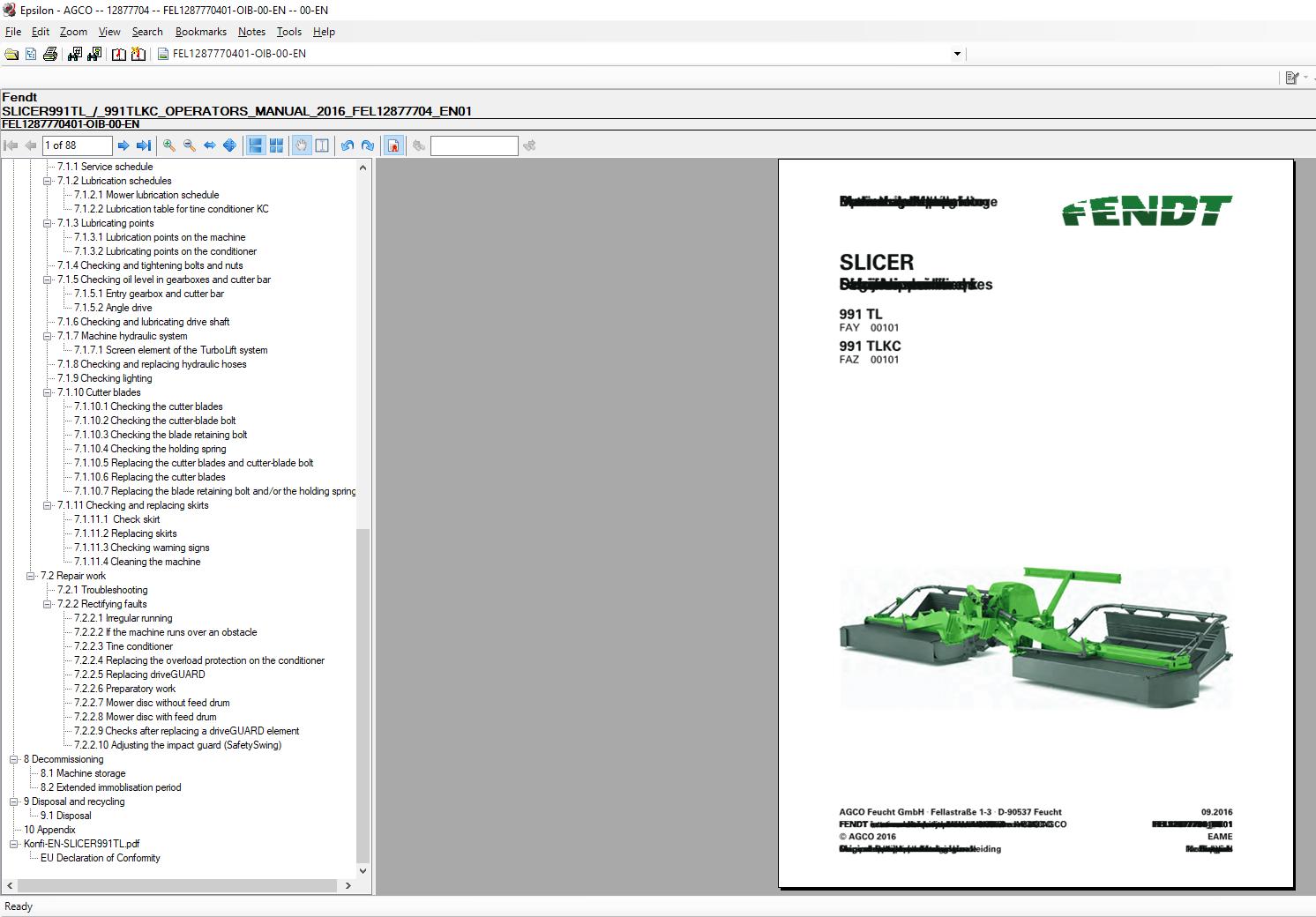Click the search previous binoculars icon

(x=419, y=145)
